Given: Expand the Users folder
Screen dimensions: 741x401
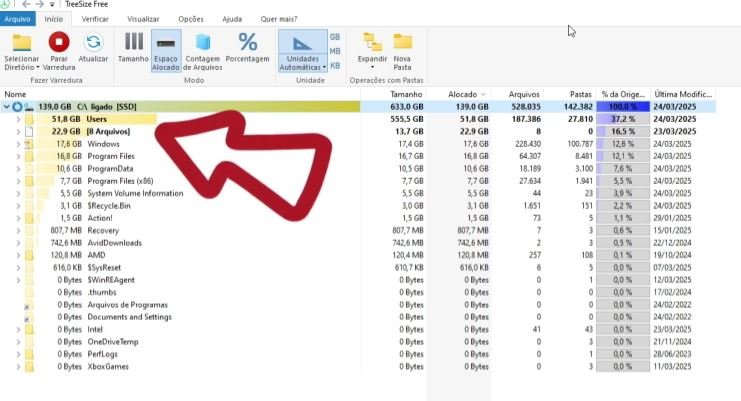Looking at the screenshot, I should click(x=18, y=119).
